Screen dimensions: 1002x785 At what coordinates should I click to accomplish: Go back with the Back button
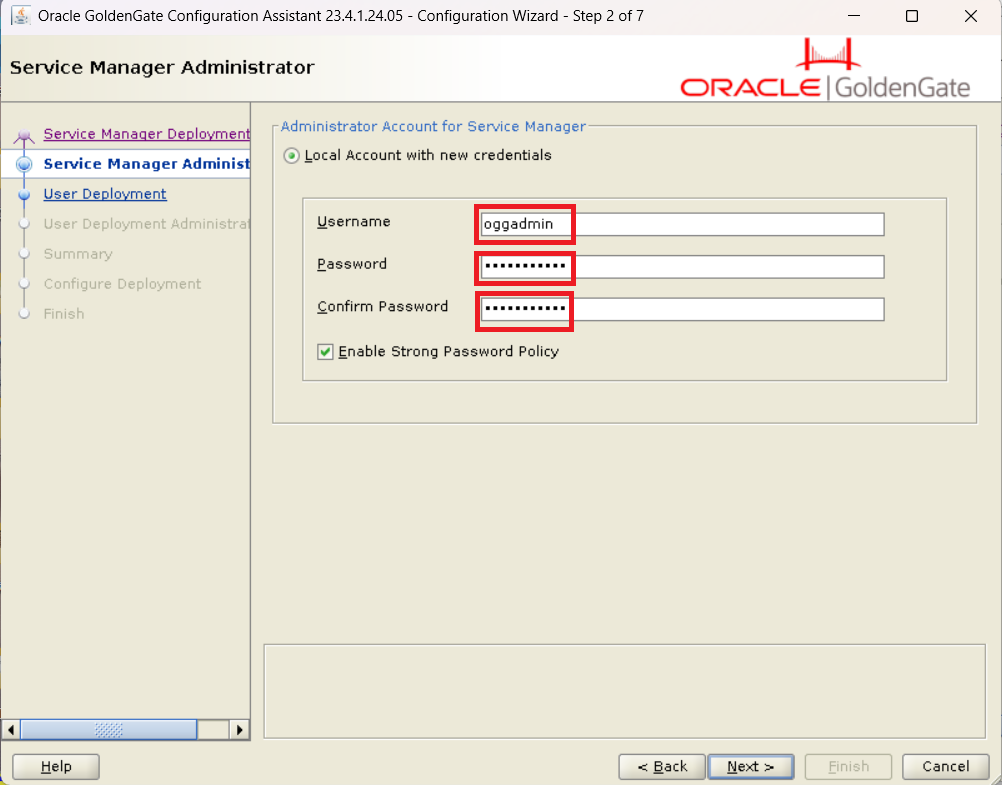point(661,767)
